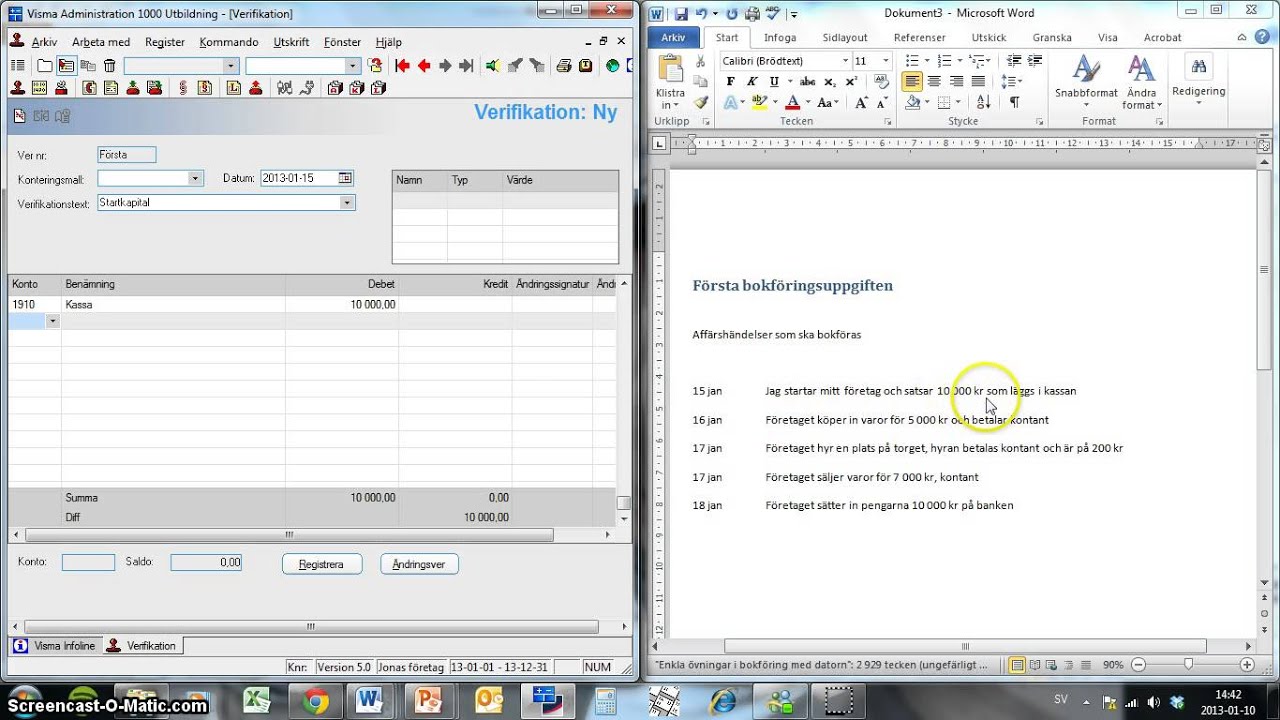Open the Register menu in Visma
Screen dimensions: 1280x720
[x=165, y=42]
